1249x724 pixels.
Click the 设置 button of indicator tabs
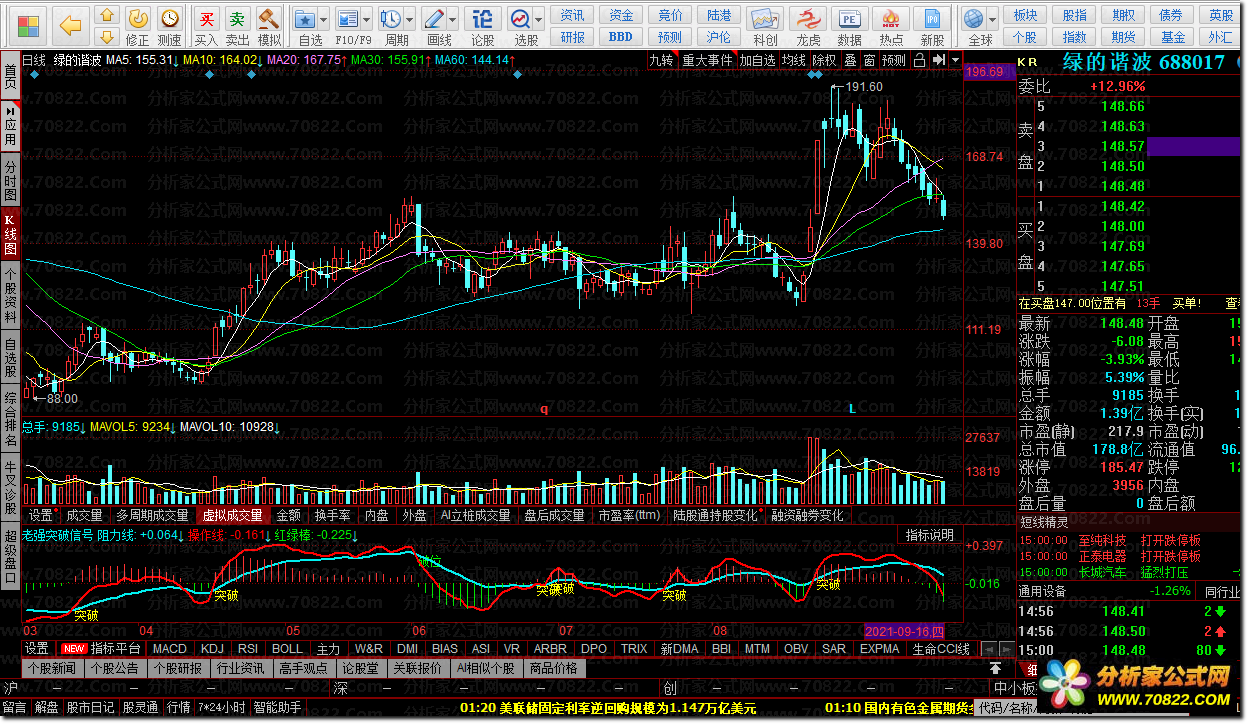click(37, 649)
